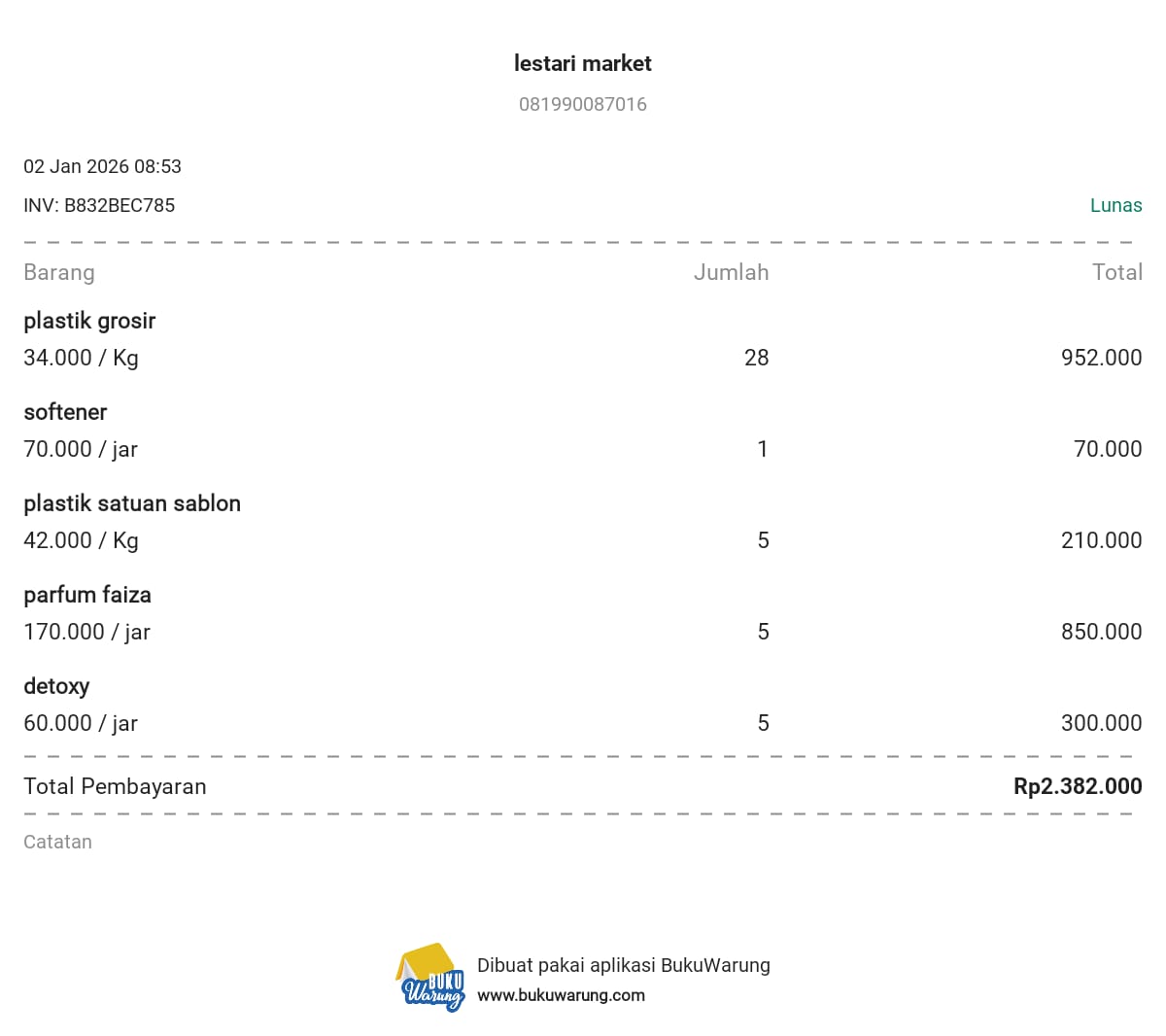Image resolution: width=1166 pixels, height=1036 pixels.
Task: Click the Jumlah column header
Action: click(x=731, y=272)
